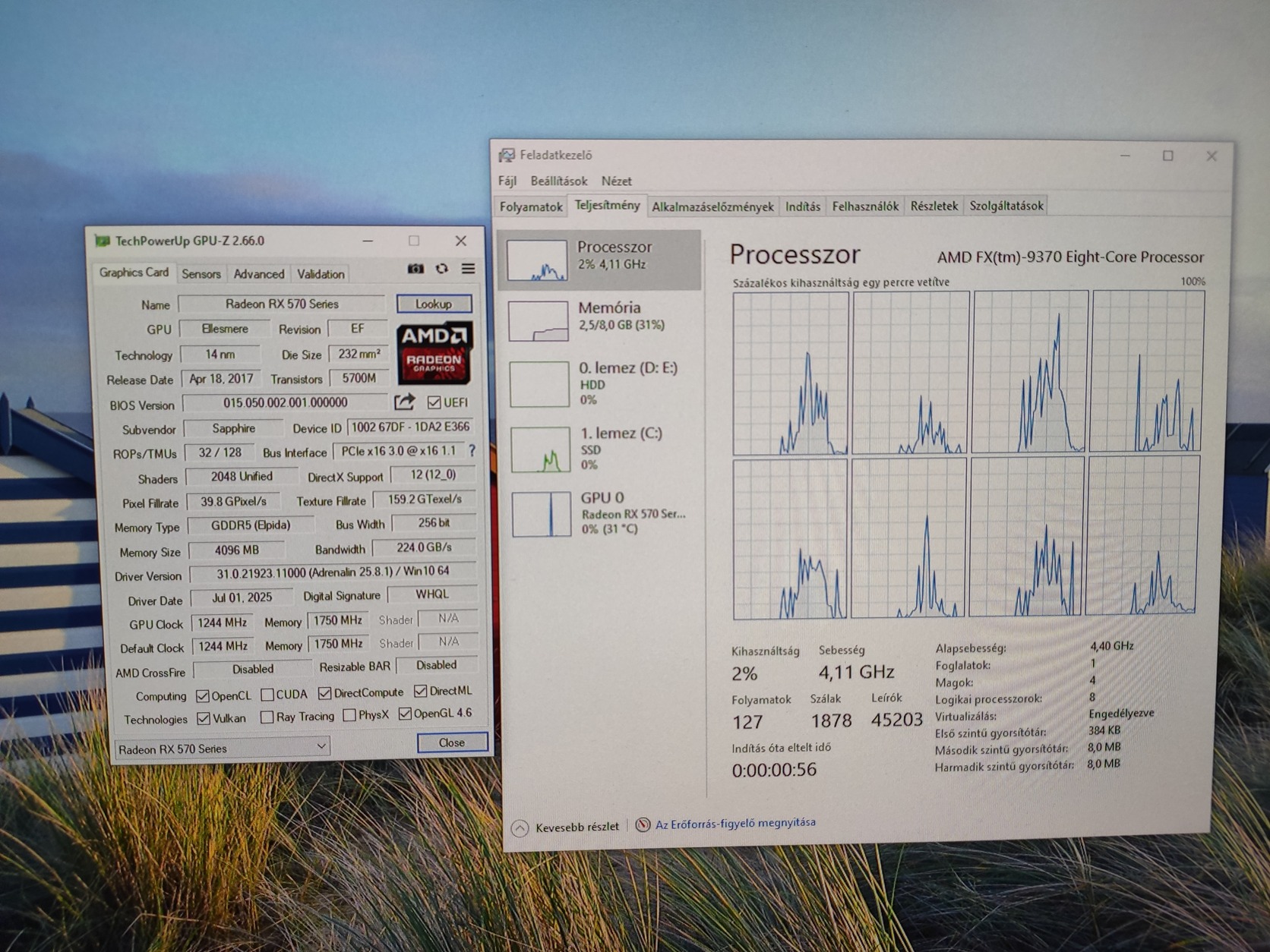The image size is (1270, 952).
Task: Click the Feladatkezelő title bar icon
Action: point(506,155)
